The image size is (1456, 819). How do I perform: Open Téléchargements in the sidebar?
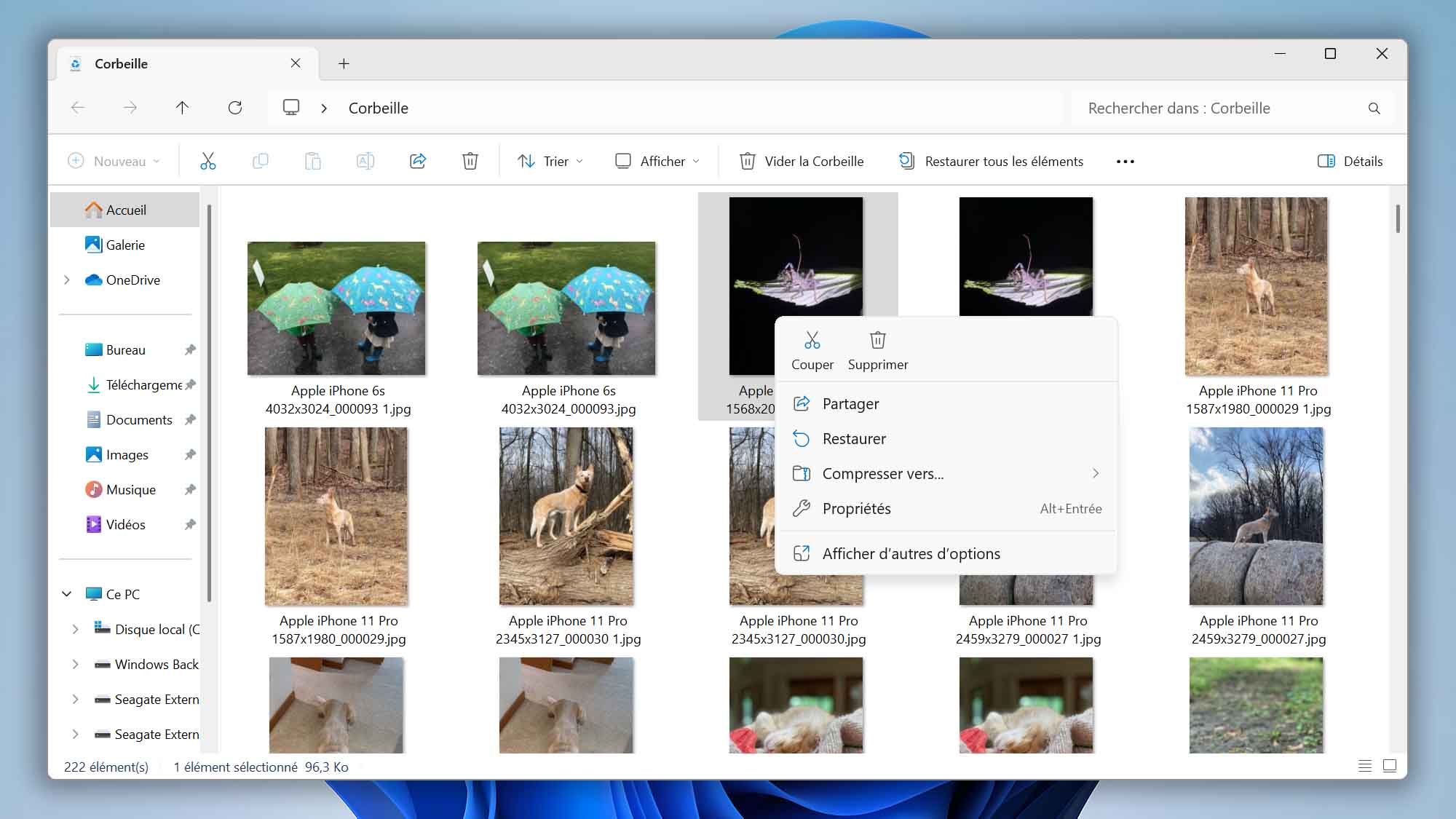pos(125,384)
